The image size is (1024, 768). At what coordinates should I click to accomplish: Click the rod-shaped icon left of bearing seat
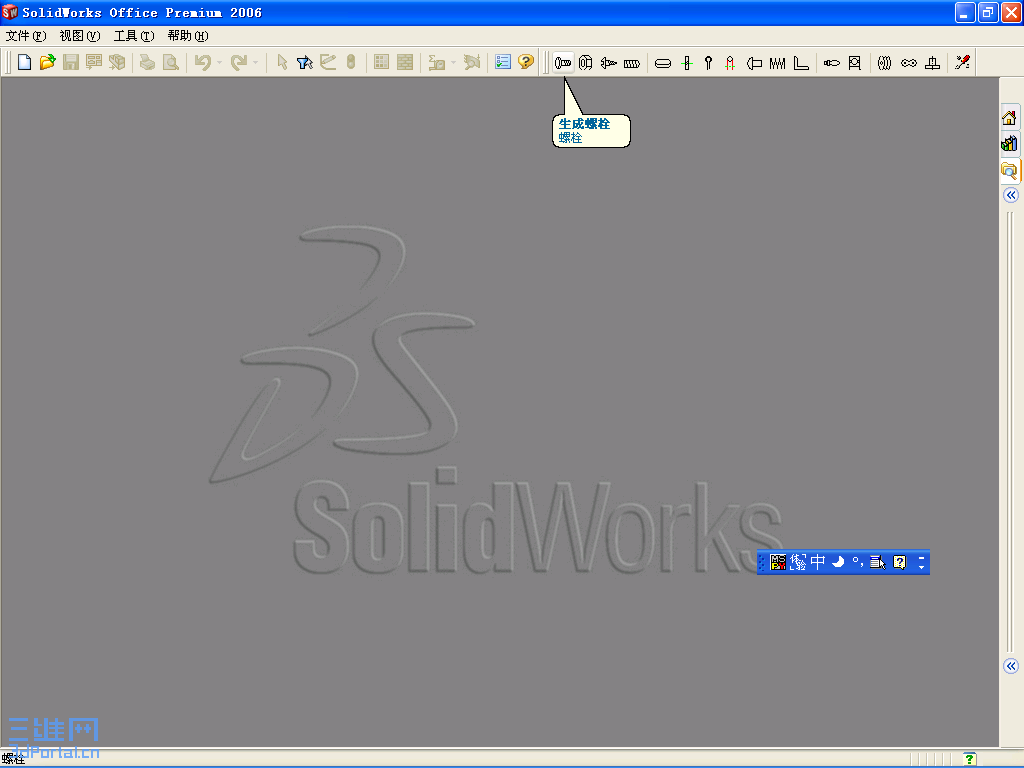[x=831, y=63]
